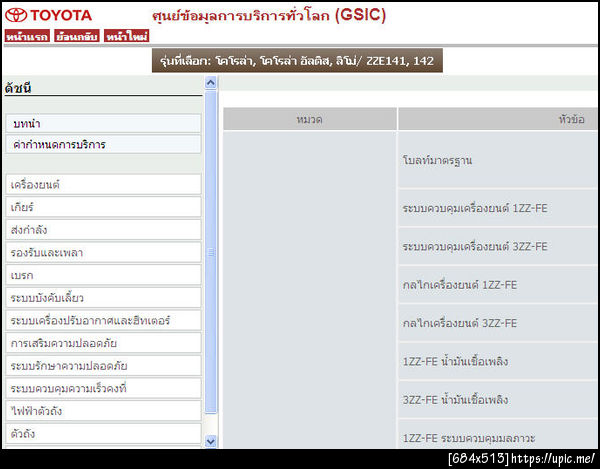Open กลไกเครื่องยนต์ 1ZZ-FE topic
The width and height of the screenshot is (600, 469).
498,285
